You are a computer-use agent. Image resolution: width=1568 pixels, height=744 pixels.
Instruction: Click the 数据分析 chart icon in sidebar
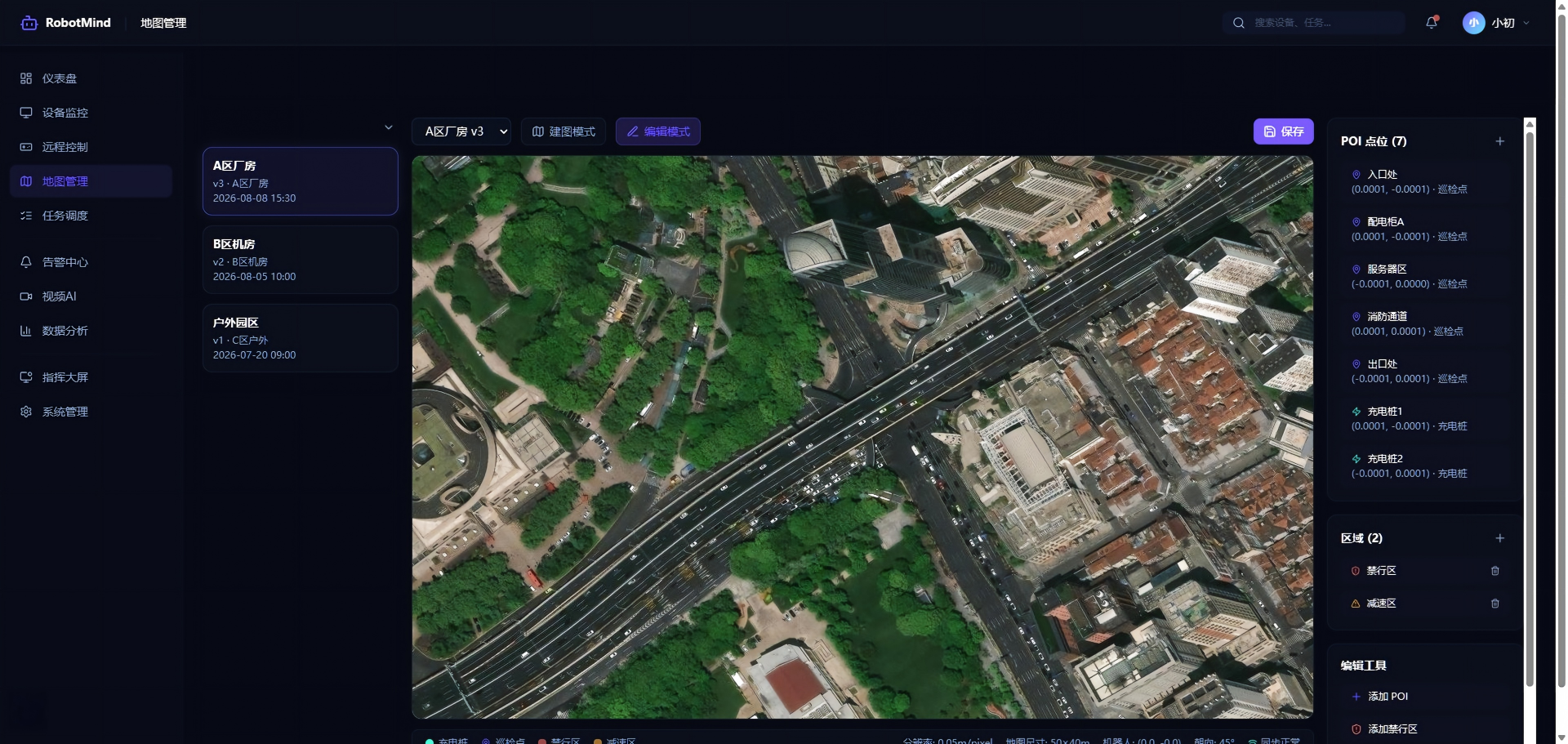26,331
